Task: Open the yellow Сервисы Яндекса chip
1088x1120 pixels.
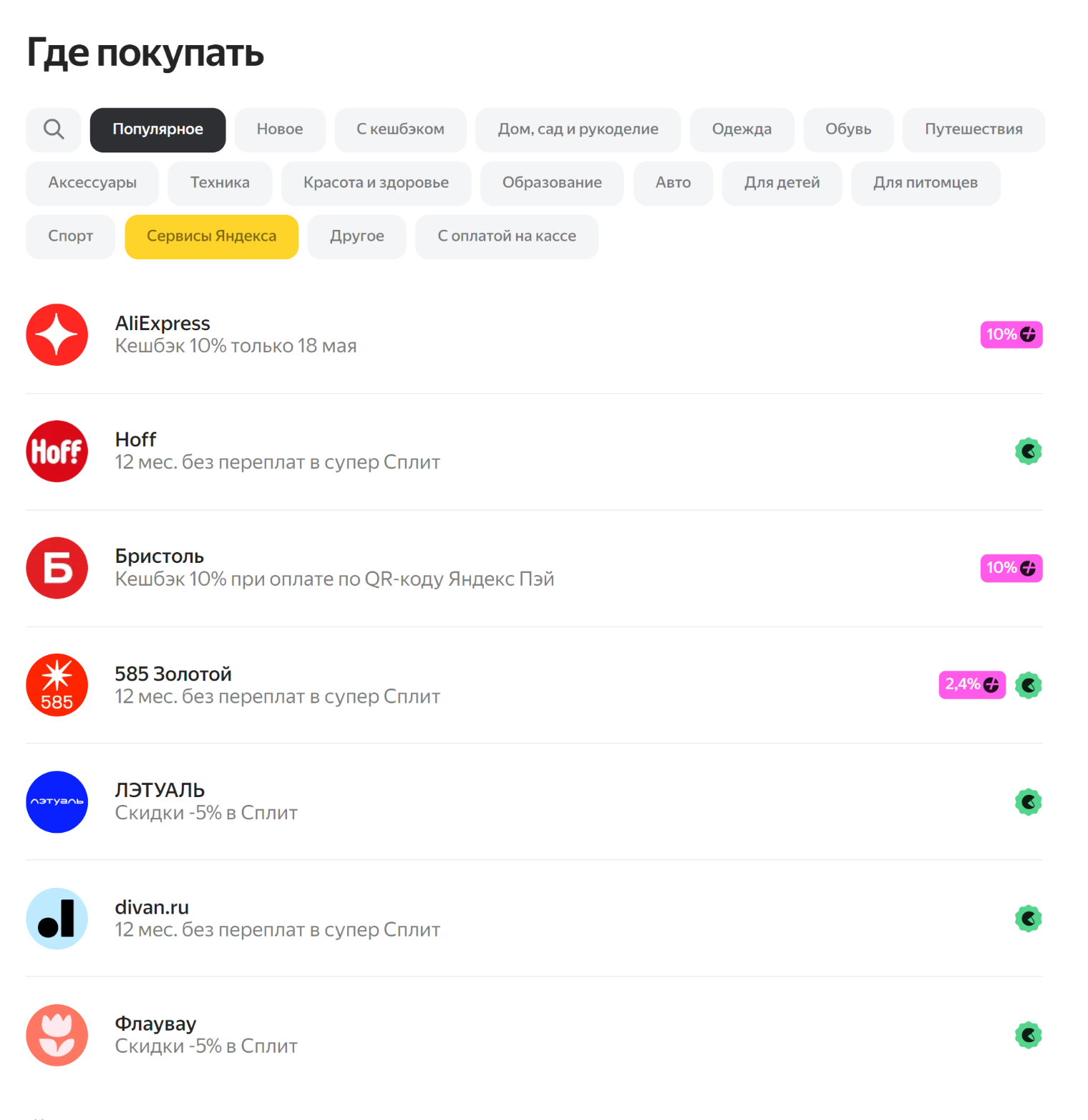Action: click(211, 236)
